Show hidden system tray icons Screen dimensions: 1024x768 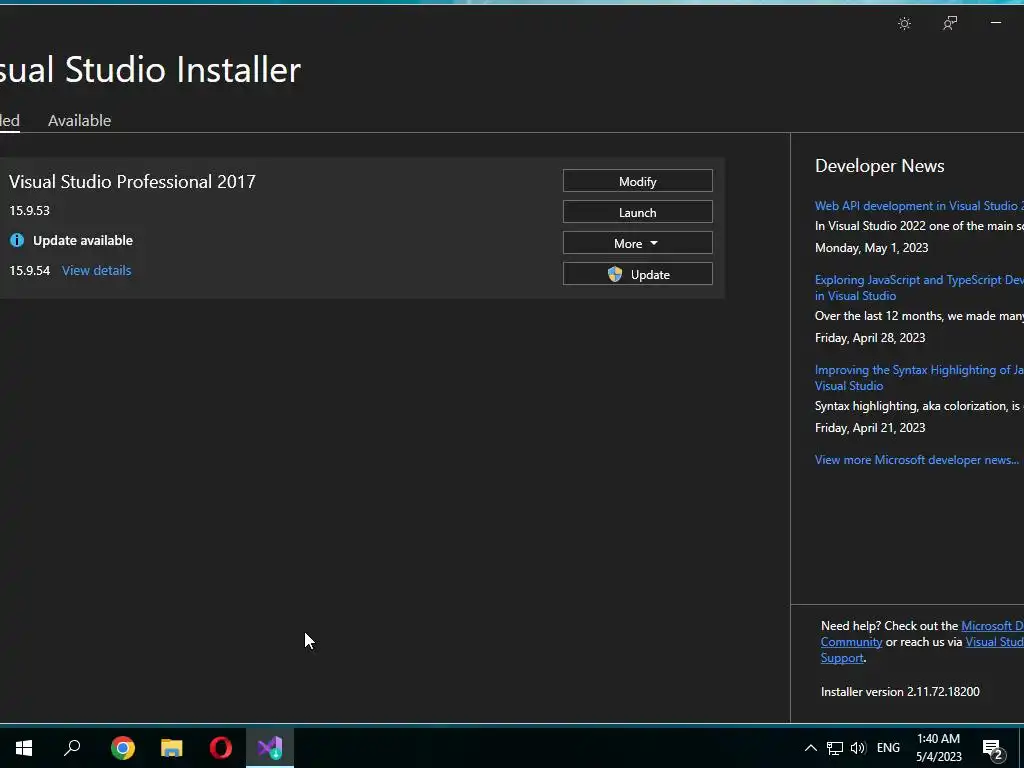[810, 748]
